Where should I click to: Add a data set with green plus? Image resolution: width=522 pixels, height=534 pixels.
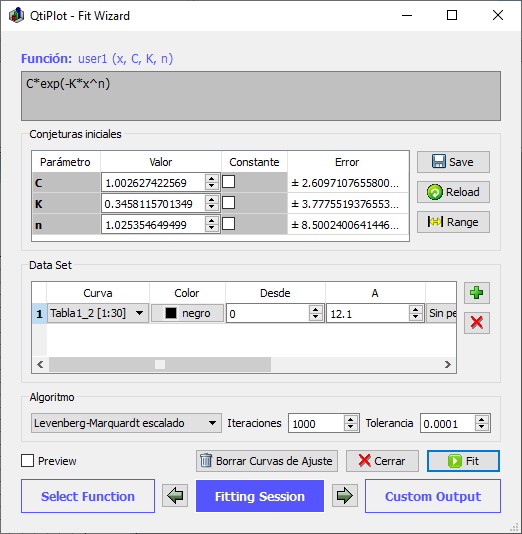click(477, 293)
